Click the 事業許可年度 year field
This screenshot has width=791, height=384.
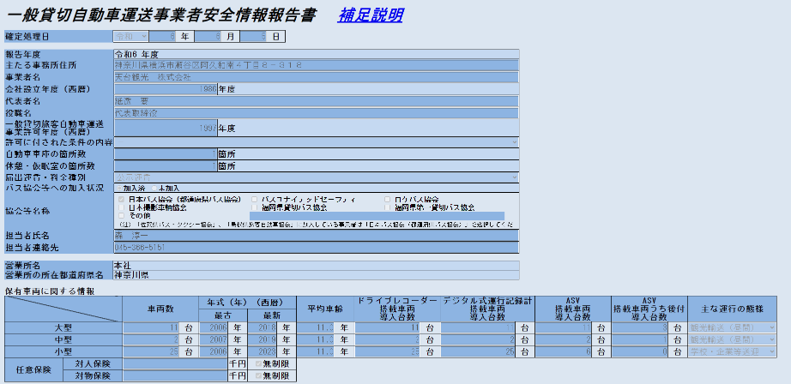165,128
